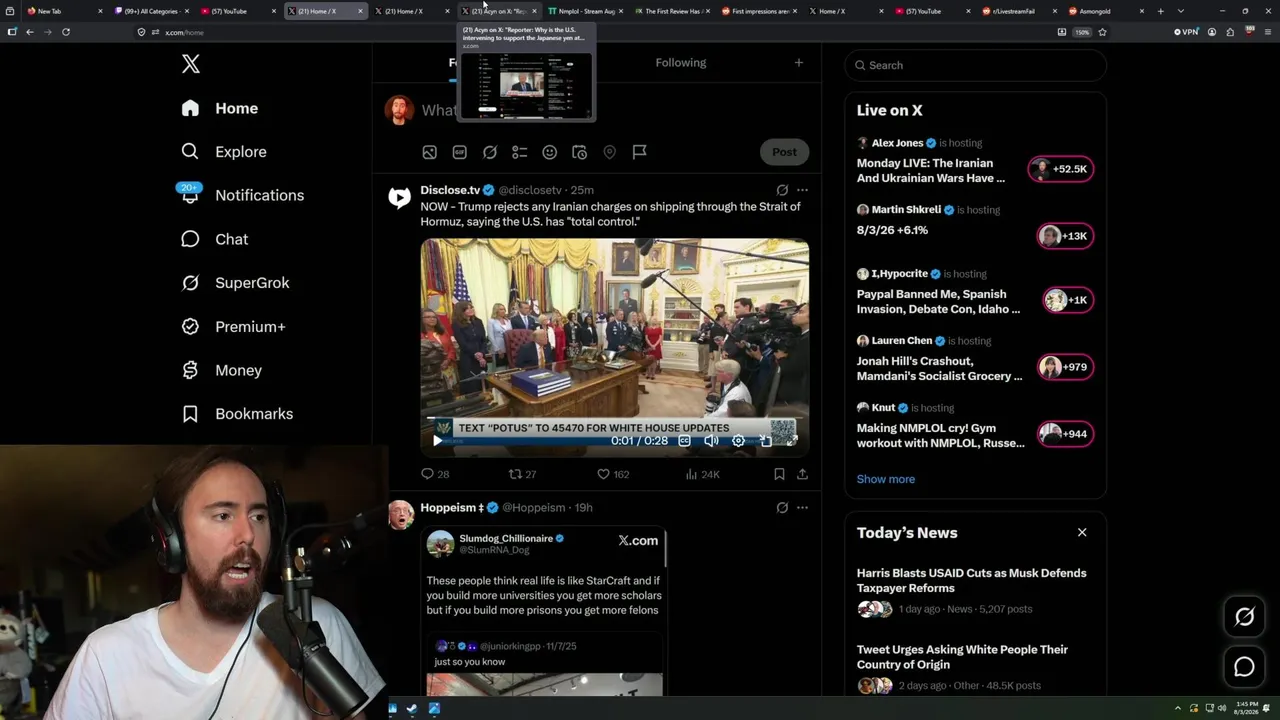Viewport: 1280px width, 720px height.
Task: Reply to the Disclose.tv post
Action: pos(435,474)
